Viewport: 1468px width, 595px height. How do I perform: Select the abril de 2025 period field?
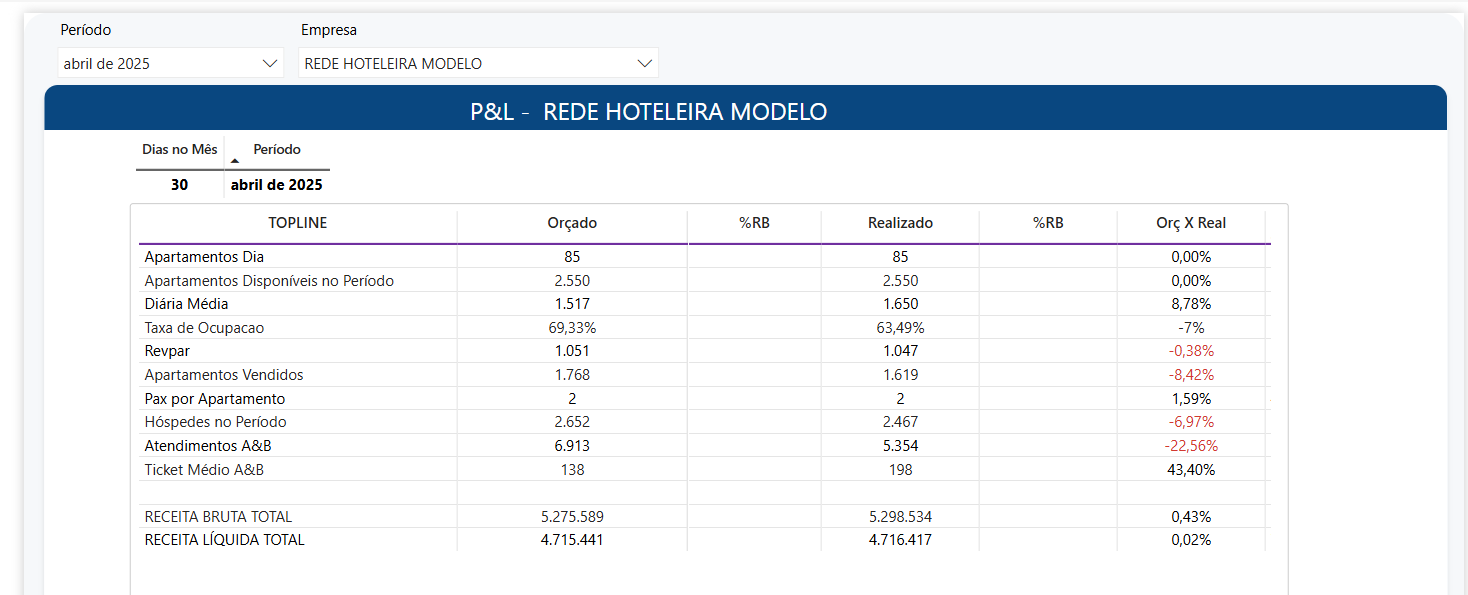click(171, 63)
